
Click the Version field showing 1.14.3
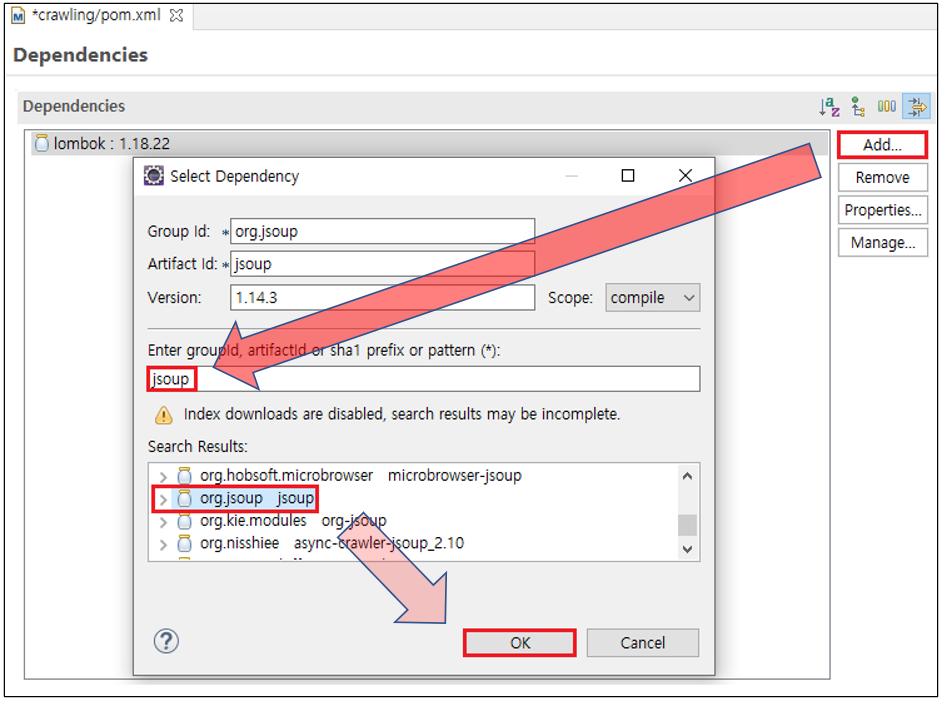[x=382, y=298]
